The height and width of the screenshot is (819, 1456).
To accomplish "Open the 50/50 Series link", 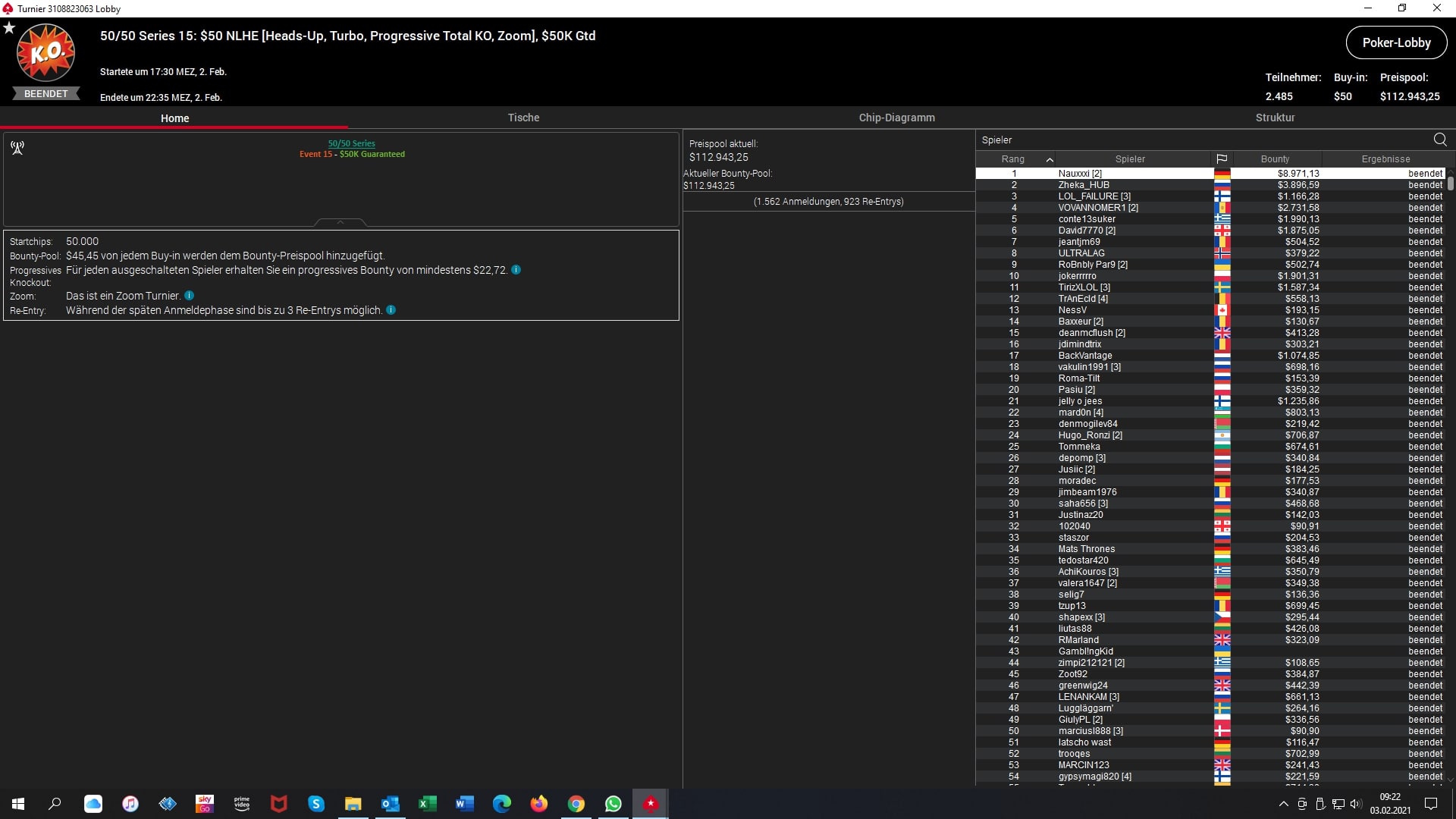I will [351, 143].
